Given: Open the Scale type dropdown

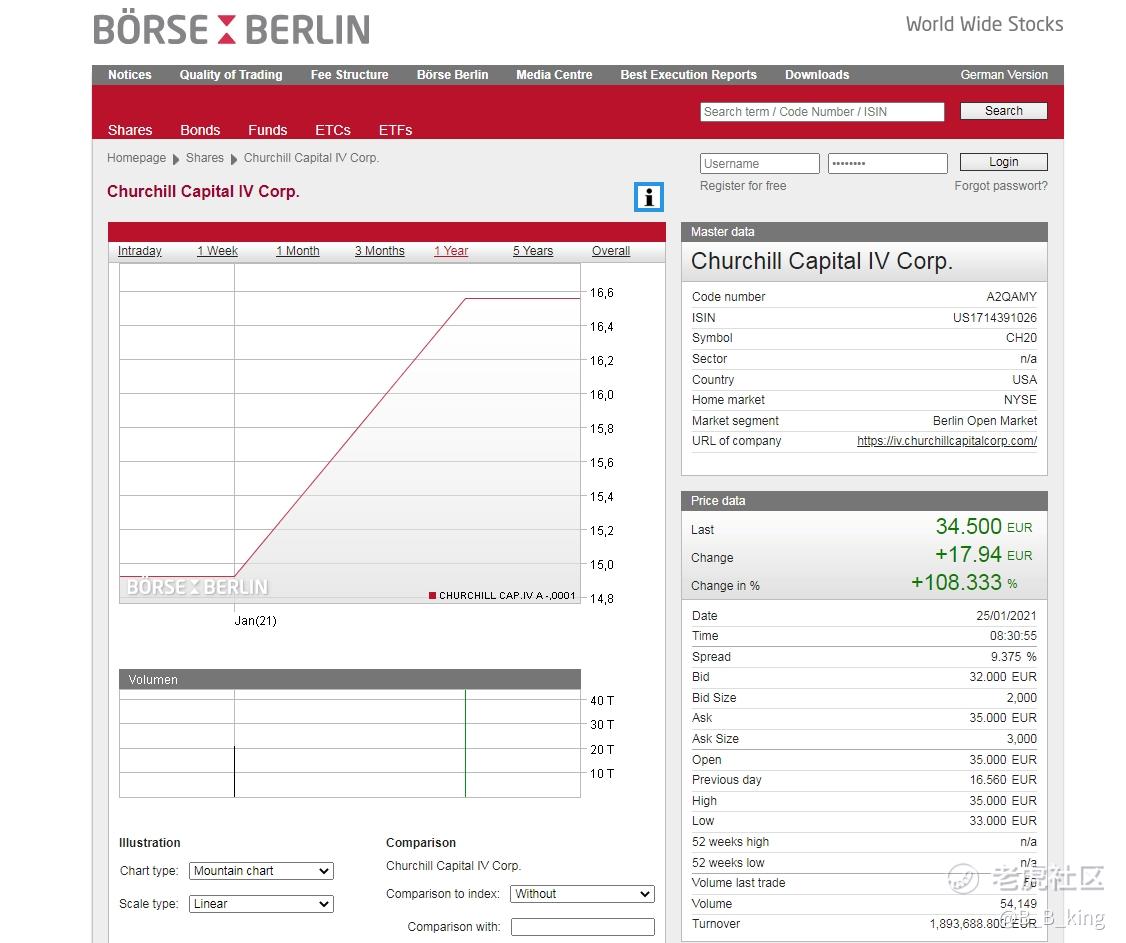Looking at the screenshot, I should click(261, 903).
